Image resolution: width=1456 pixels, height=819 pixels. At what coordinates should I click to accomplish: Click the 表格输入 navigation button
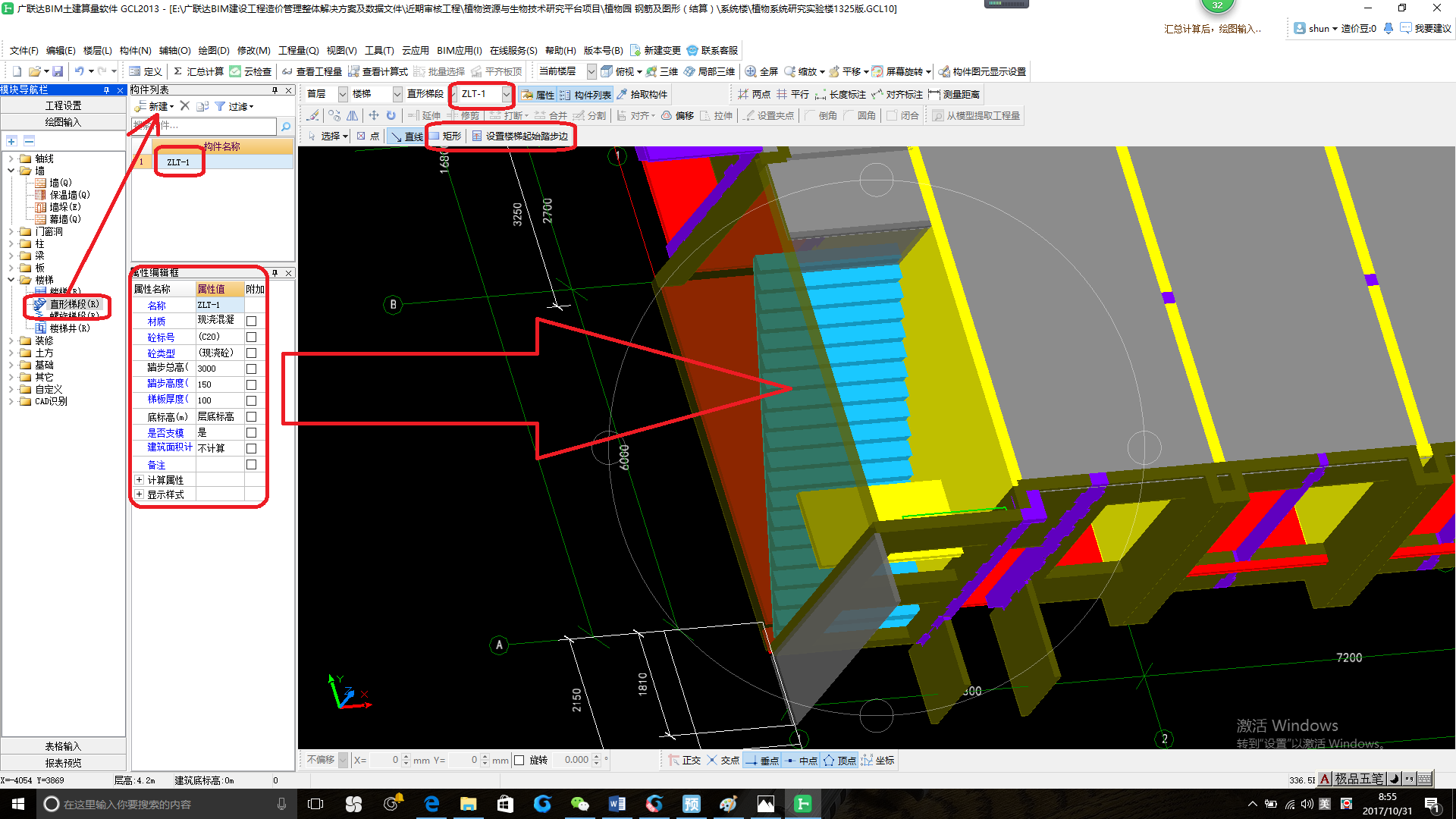pos(63,747)
